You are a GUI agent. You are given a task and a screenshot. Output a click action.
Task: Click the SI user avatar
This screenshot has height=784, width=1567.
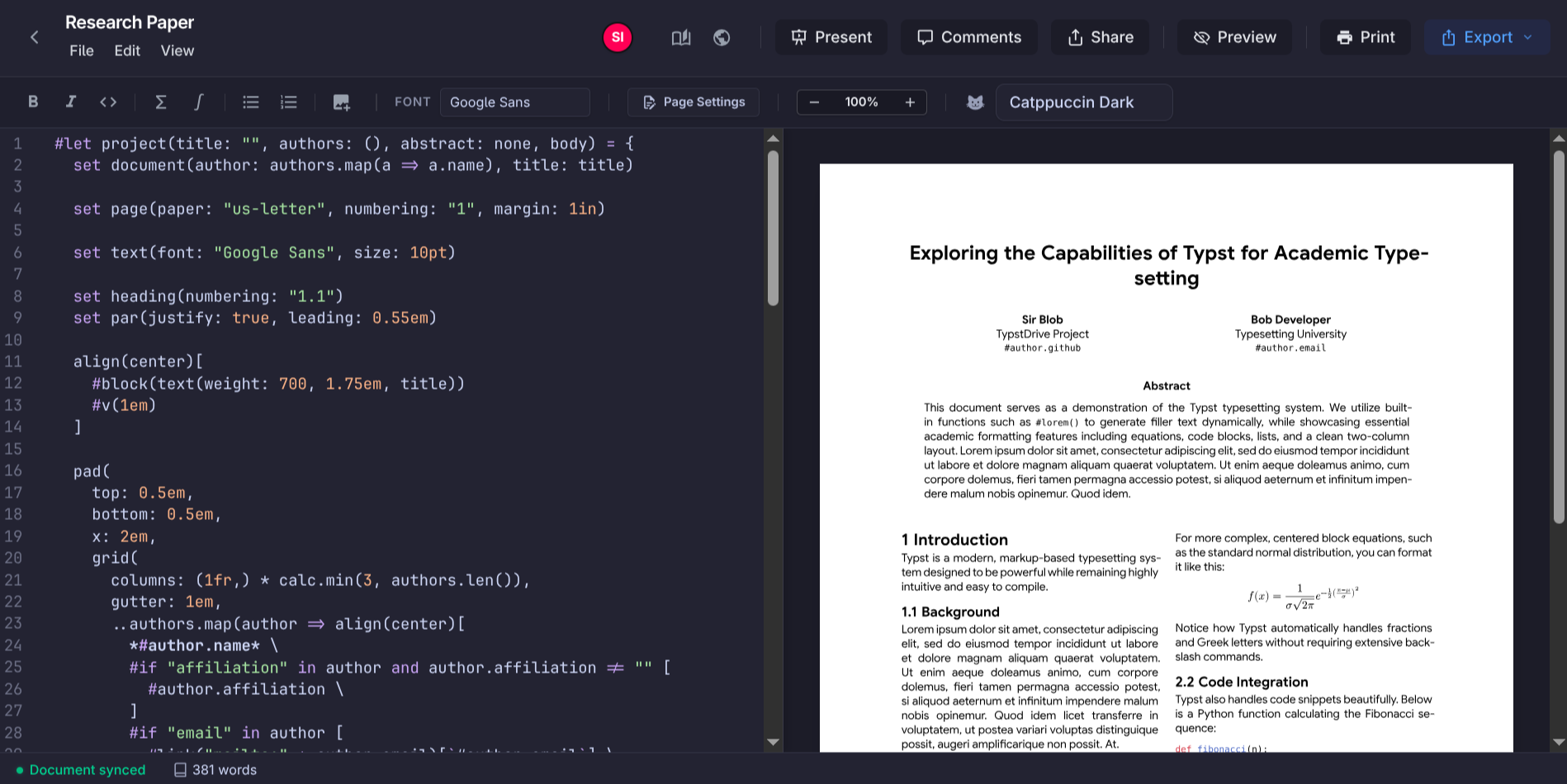coord(617,37)
